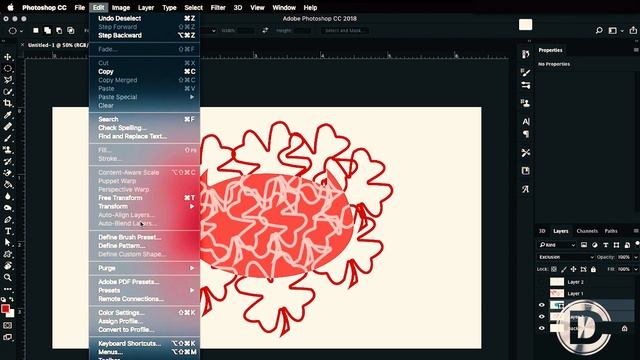Screen dimensions: 640x360
Task: Toggle Lock all padlock icon in Lock row
Action: tap(593, 269)
